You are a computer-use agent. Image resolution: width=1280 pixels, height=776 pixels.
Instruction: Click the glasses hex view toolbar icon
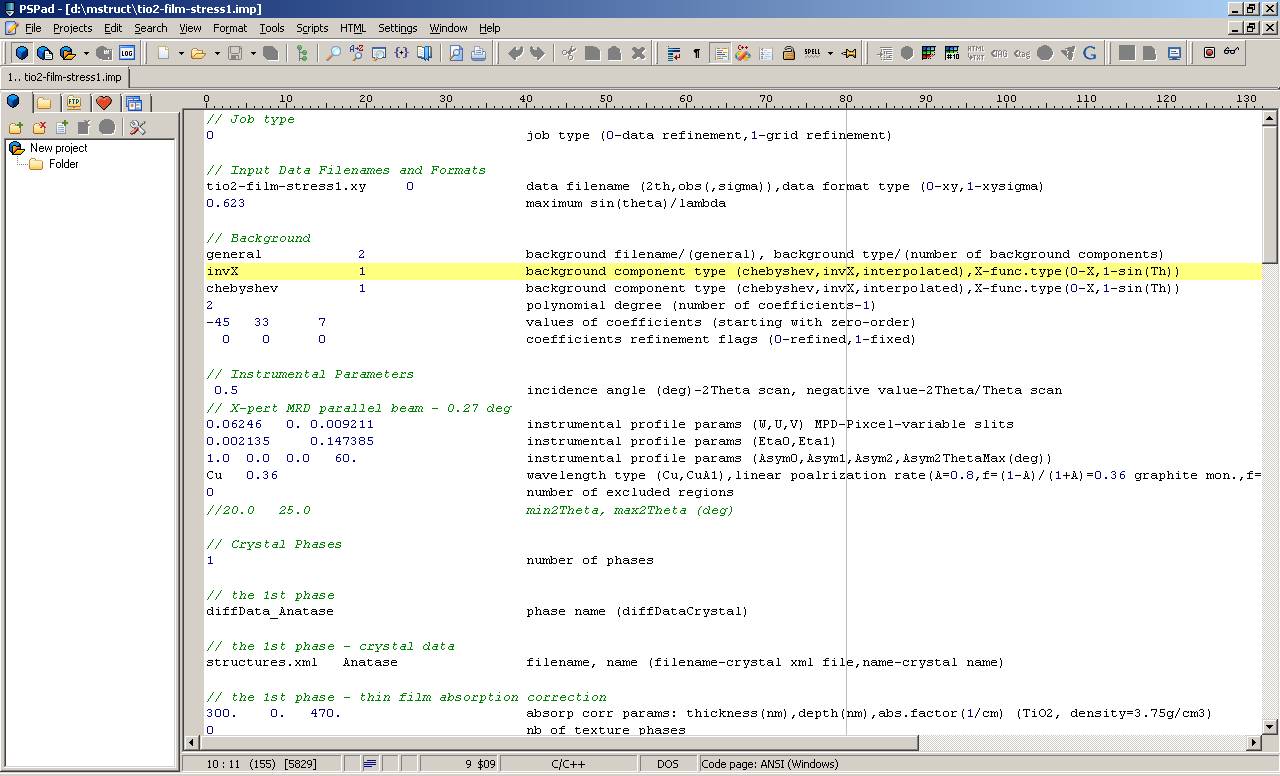click(x=1232, y=53)
